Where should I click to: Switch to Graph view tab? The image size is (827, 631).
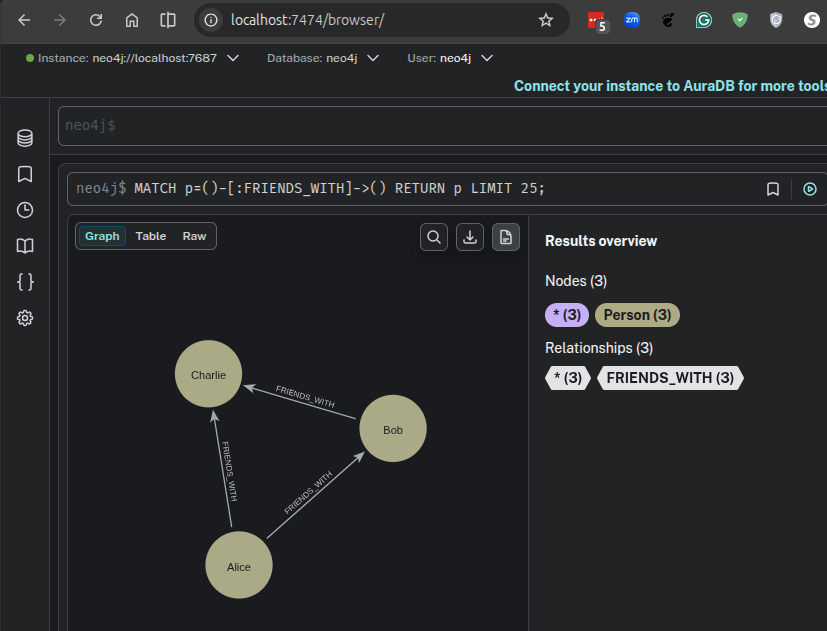point(102,236)
